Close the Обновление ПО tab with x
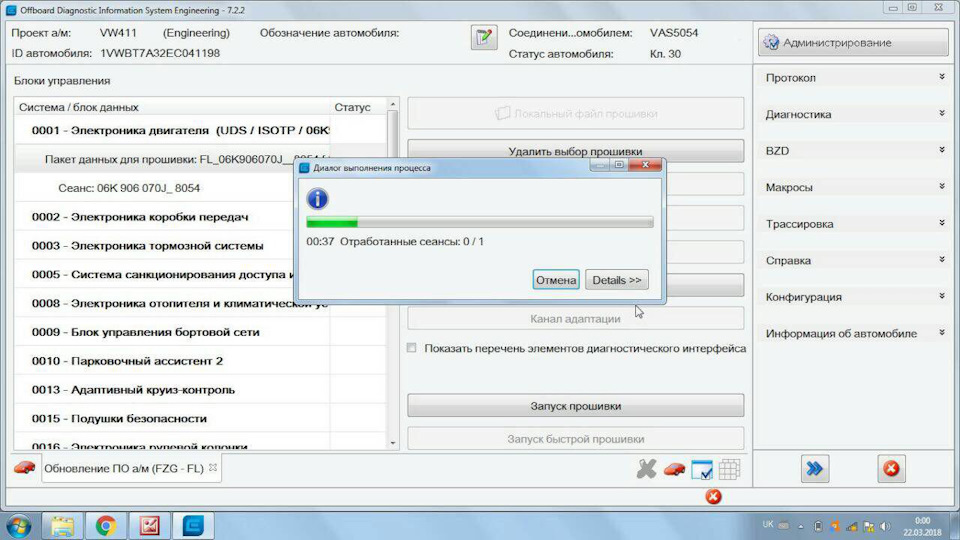 pyautogui.click(x=213, y=467)
